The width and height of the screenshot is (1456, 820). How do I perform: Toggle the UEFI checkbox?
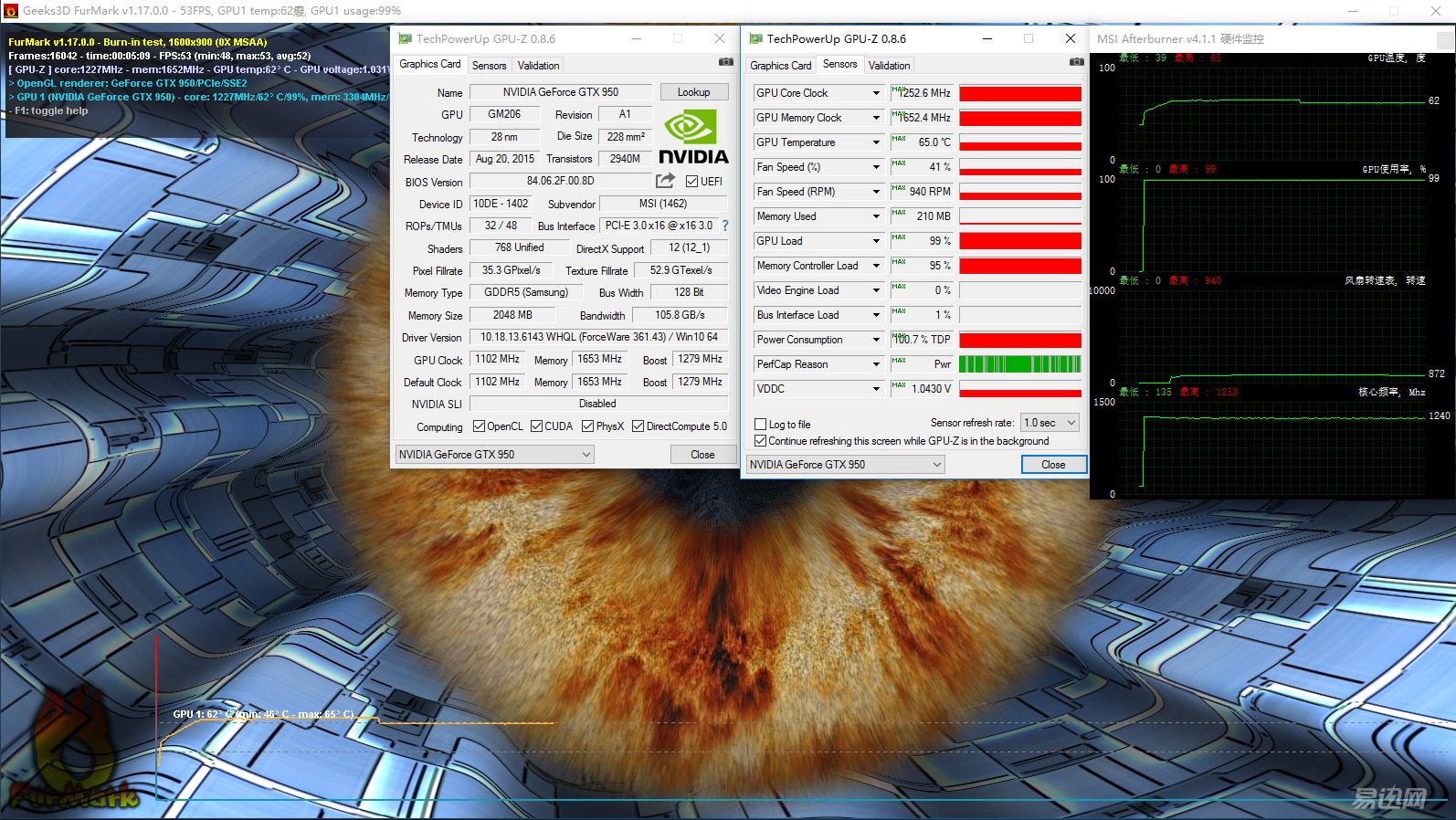[x=691, y=181]
